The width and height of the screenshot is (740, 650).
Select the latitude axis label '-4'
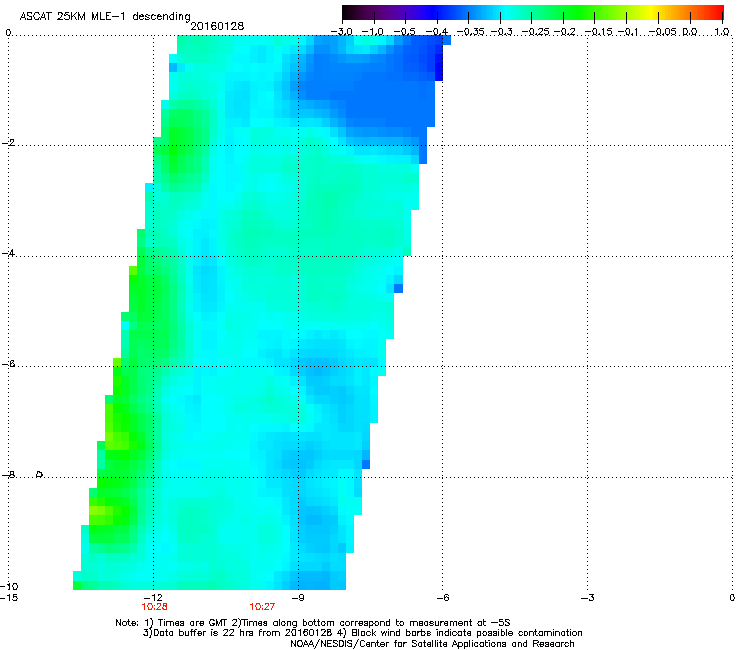click(x=8, y=253)
